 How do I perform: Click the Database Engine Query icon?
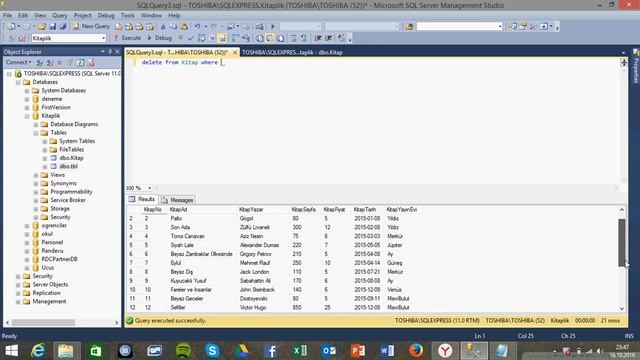[x=118, y=27]
